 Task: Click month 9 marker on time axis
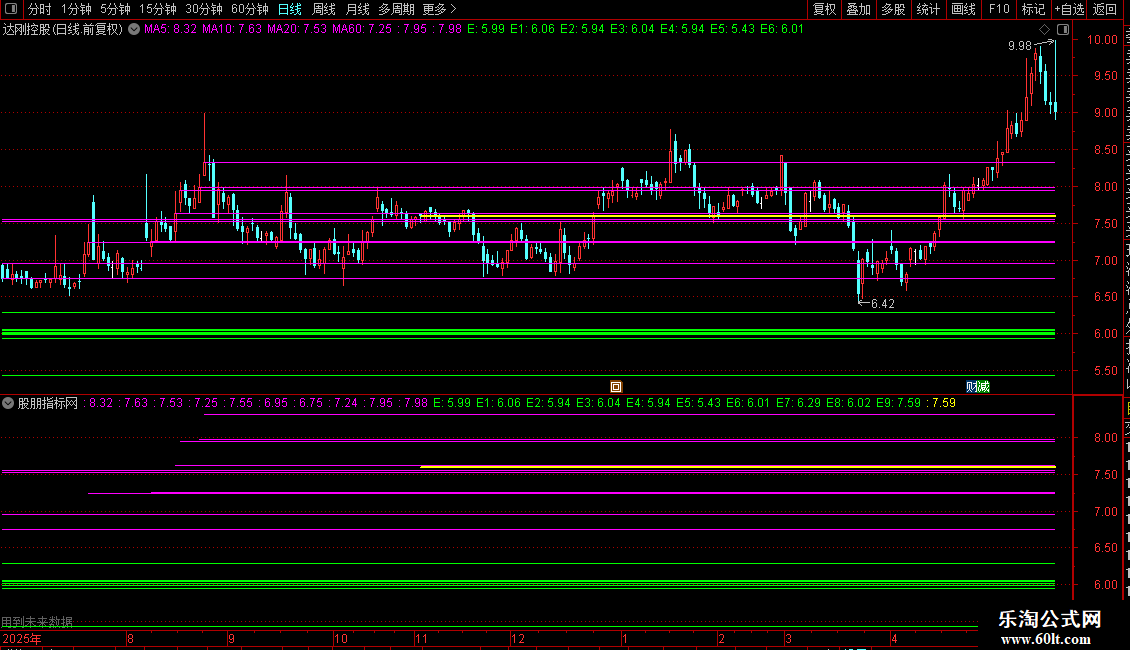[x=231, y=638]
